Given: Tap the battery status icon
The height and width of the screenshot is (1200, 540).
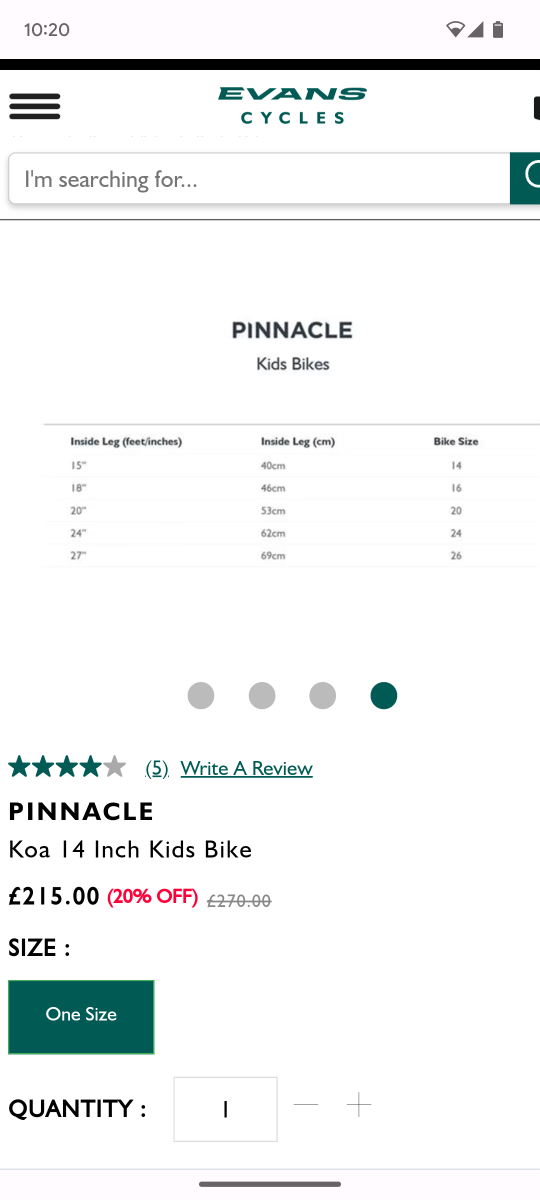Looking at the screenshot, I should point(498,30).
